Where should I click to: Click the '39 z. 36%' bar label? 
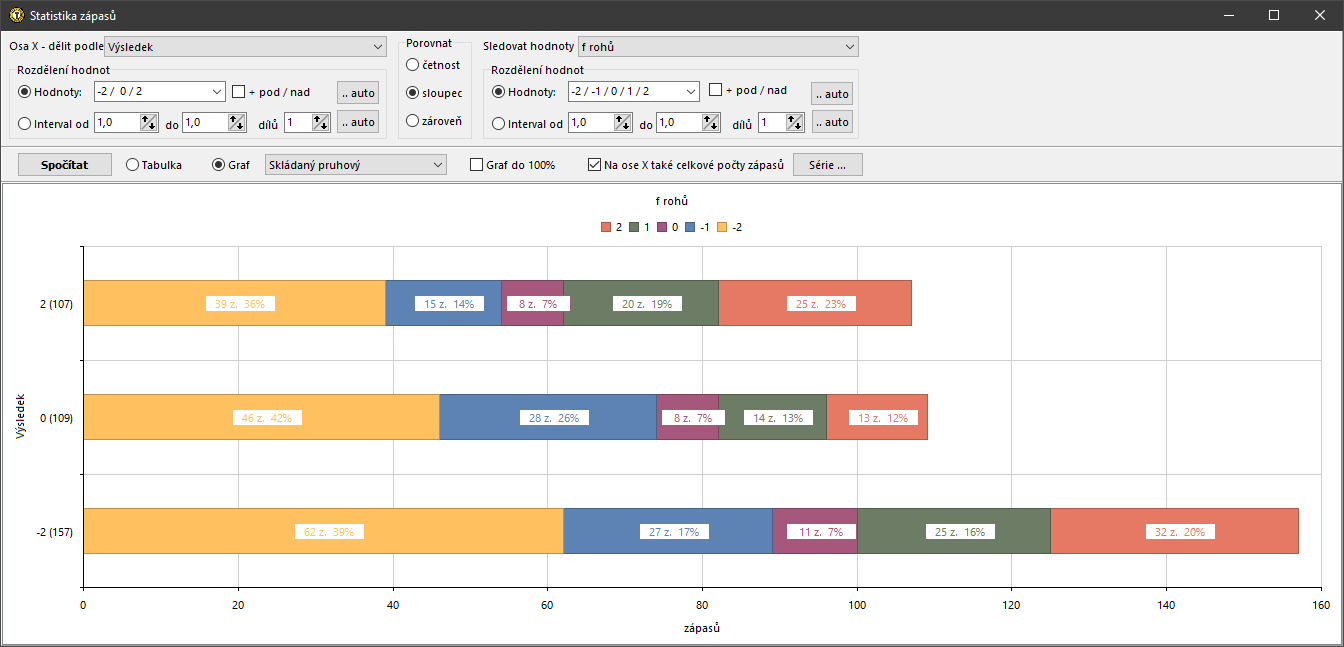point(240,304)
